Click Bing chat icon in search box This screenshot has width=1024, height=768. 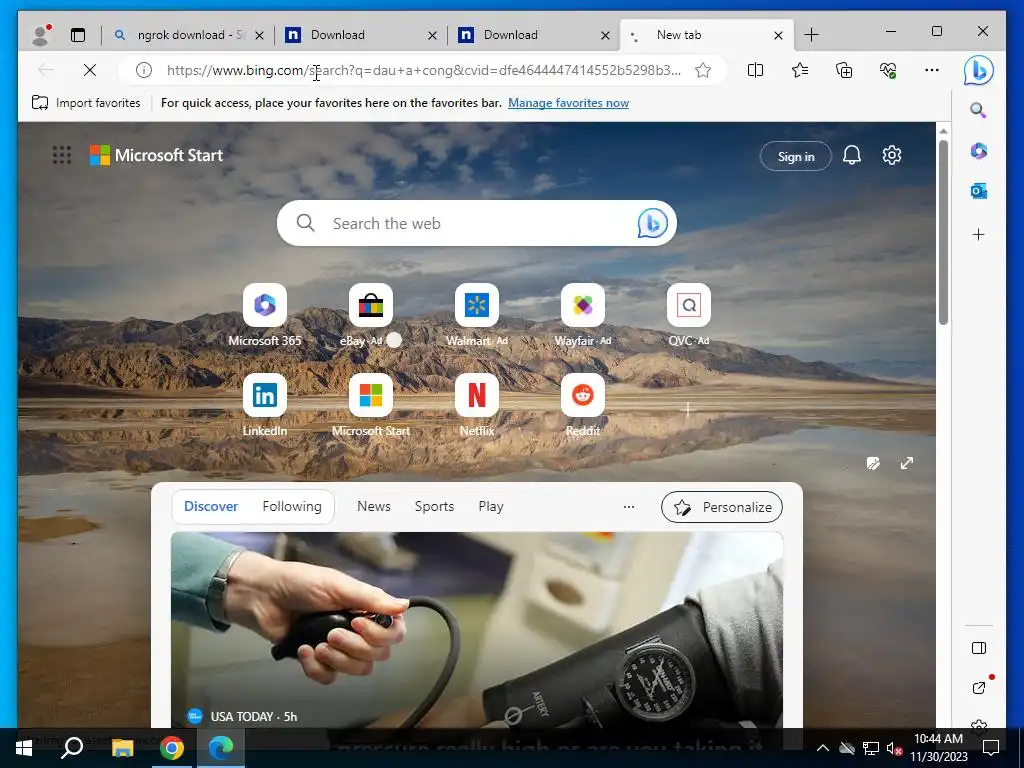(652, 223)
